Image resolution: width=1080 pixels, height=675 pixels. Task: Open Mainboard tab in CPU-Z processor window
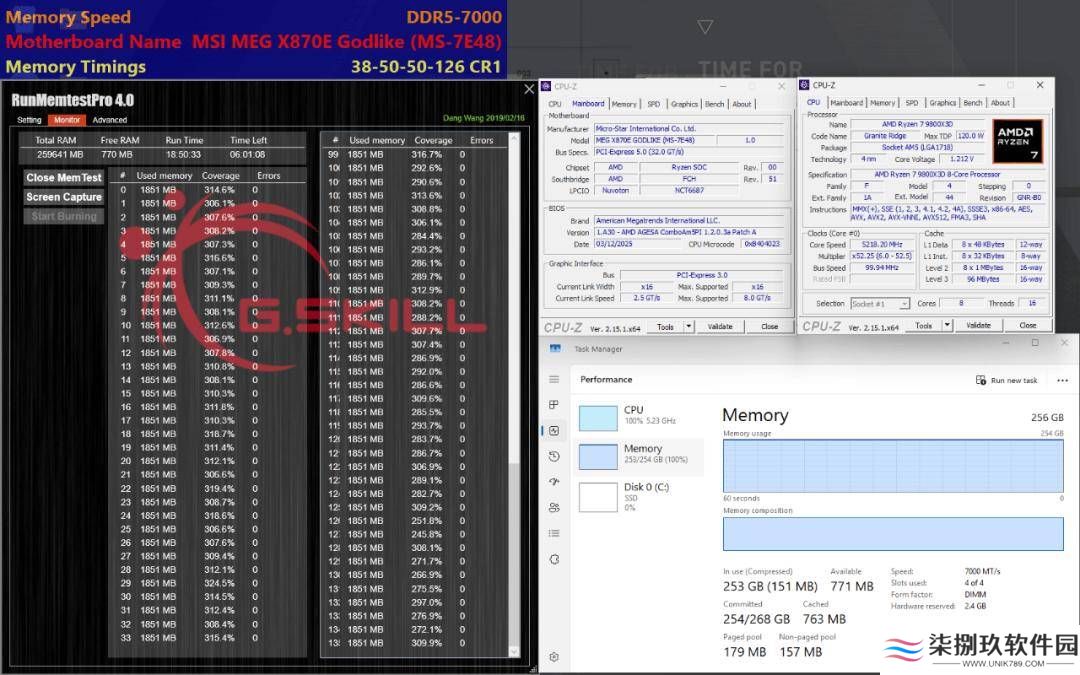[847, 103]
